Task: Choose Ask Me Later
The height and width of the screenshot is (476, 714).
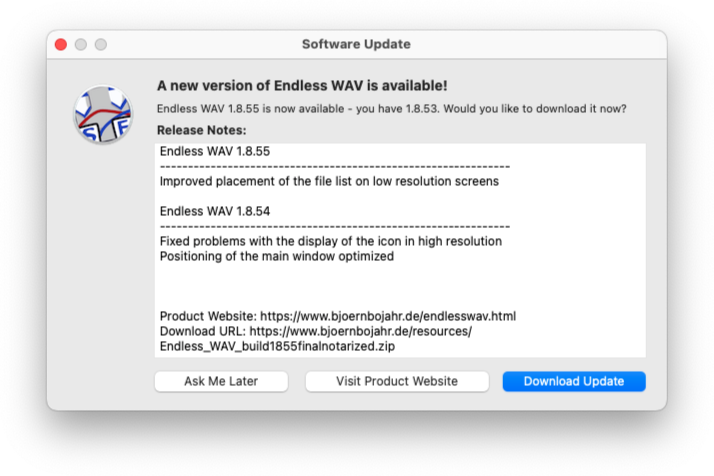Action: [221, 381]
